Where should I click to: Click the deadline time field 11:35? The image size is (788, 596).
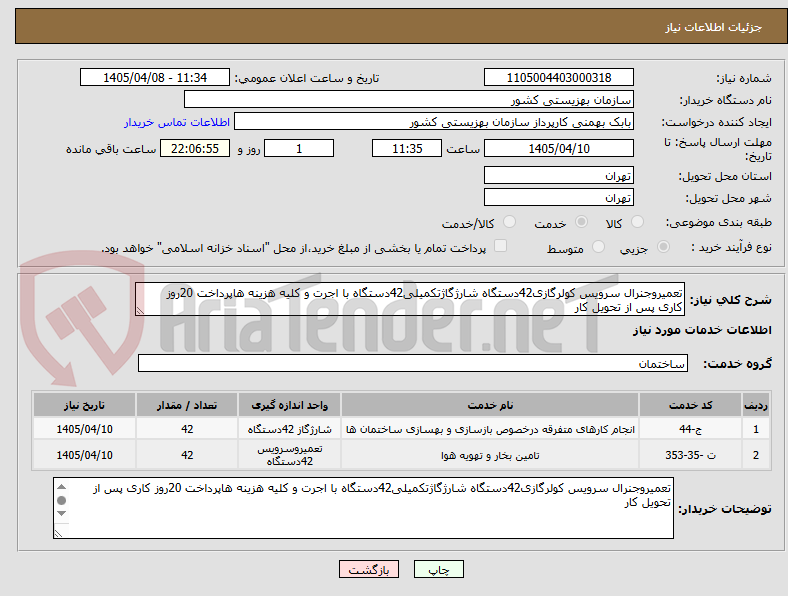(x=407, y=148)
